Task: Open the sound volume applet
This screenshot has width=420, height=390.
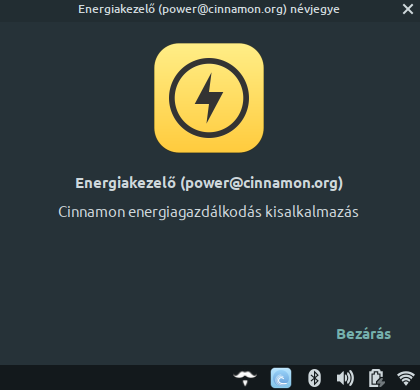Action: [345, 378]
